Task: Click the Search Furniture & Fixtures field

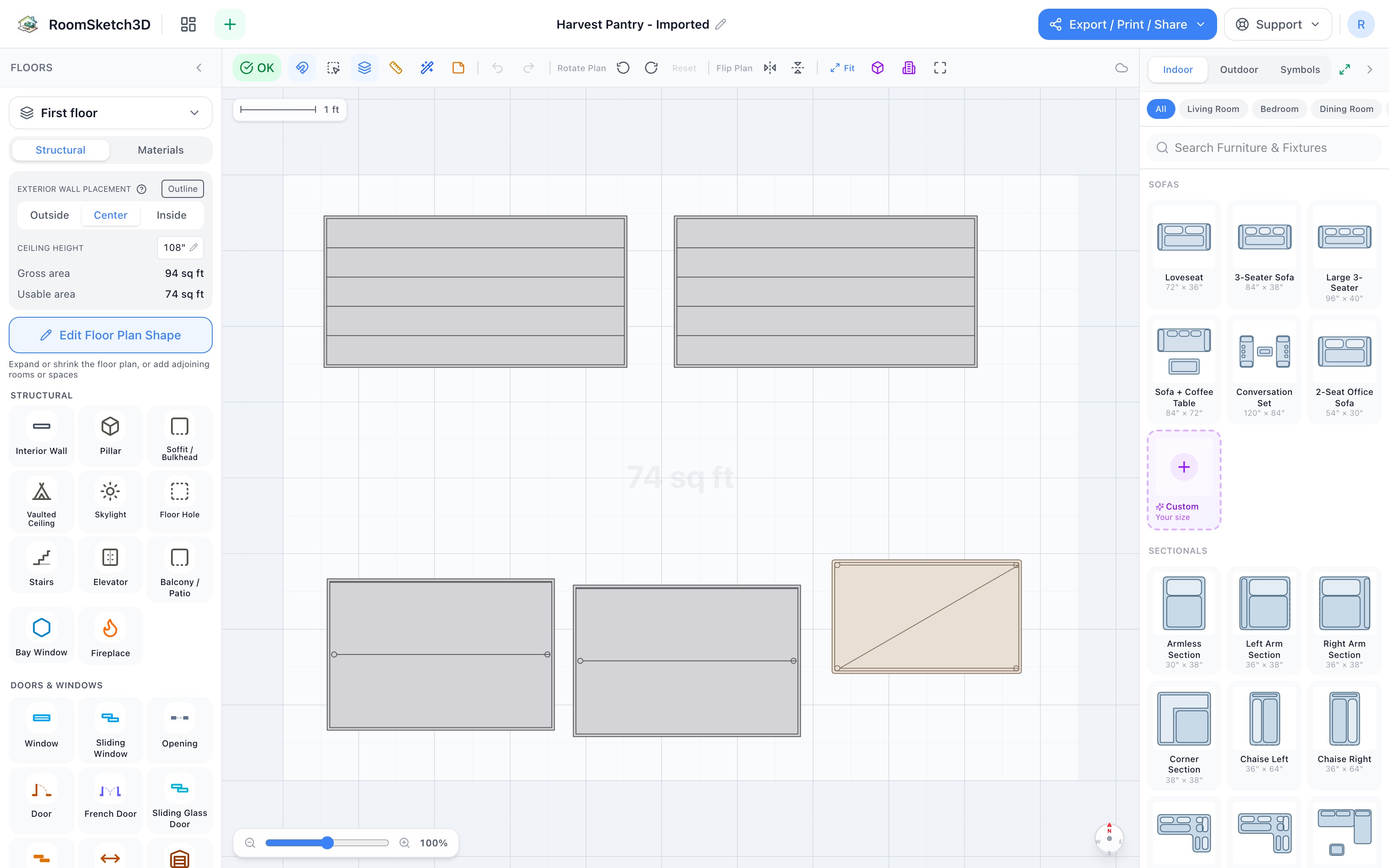Action: [x=1264, y=148]
